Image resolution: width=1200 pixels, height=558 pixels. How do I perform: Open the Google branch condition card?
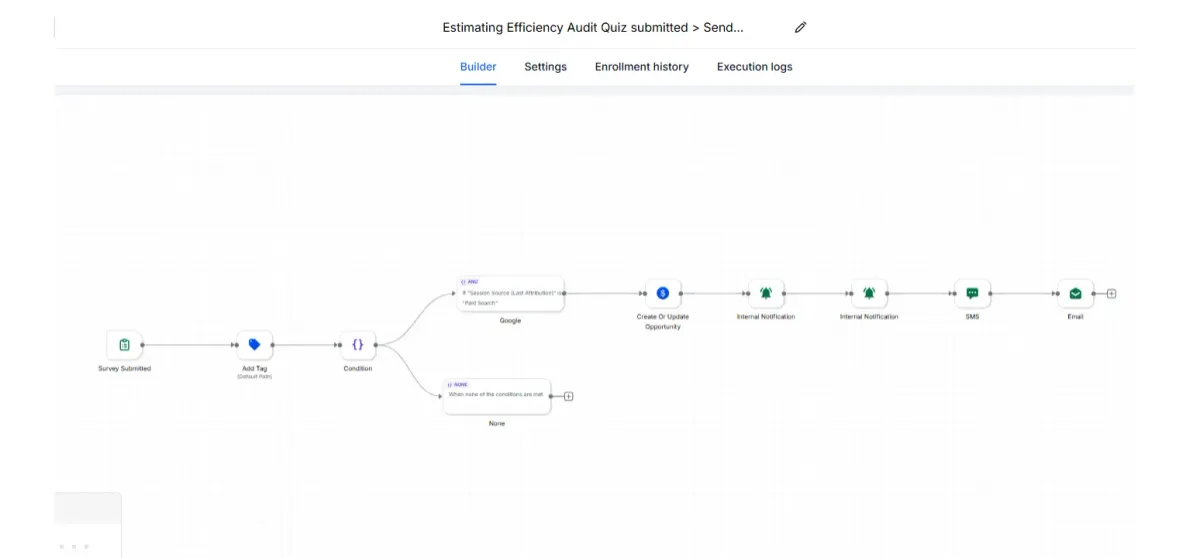(x=511, y=294)
